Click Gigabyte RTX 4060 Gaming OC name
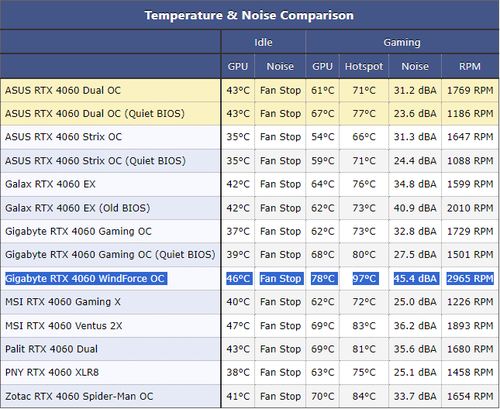The height and width of the screenshot is (409, 500). (78, 231)
